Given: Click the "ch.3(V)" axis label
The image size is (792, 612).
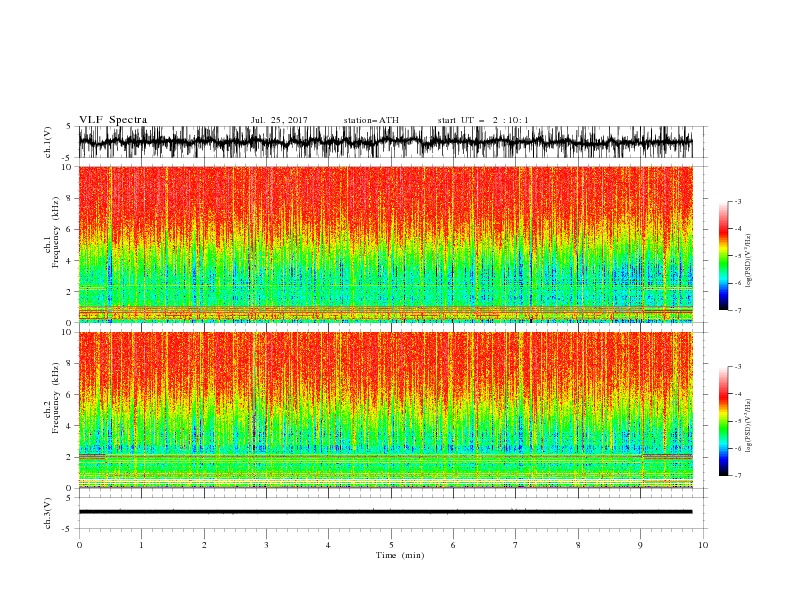Looking at the screenshot, I should click(48, 513).
